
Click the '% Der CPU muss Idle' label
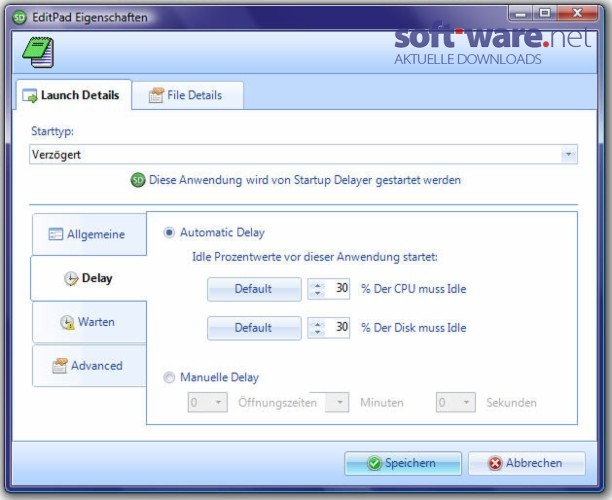[x=414, y=289]
